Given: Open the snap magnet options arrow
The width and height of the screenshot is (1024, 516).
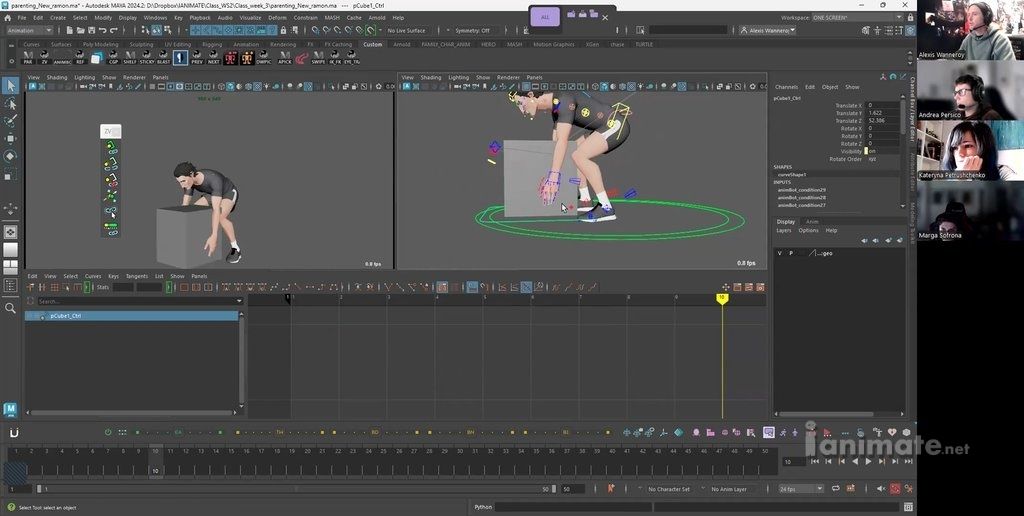Looking at the screenshot, I should click(x=381, y=30).
